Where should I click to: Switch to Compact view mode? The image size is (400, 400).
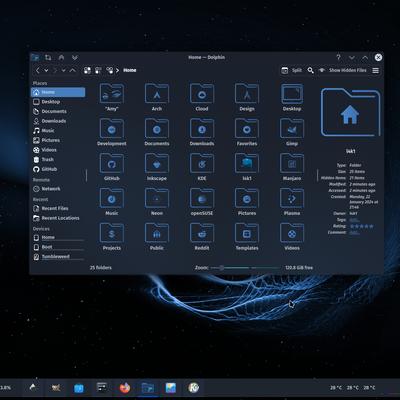click(98, 70)
